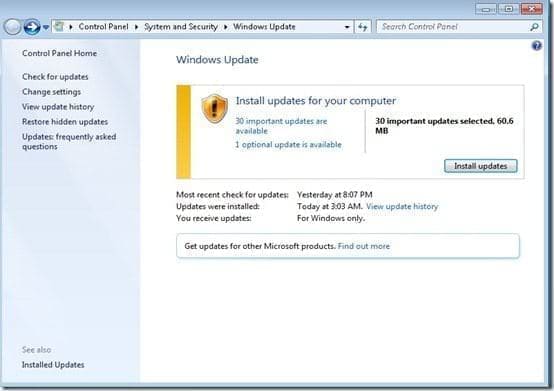
Task: Expand arrow after Control Panel breadcrumb
Action: pos(136,27)
